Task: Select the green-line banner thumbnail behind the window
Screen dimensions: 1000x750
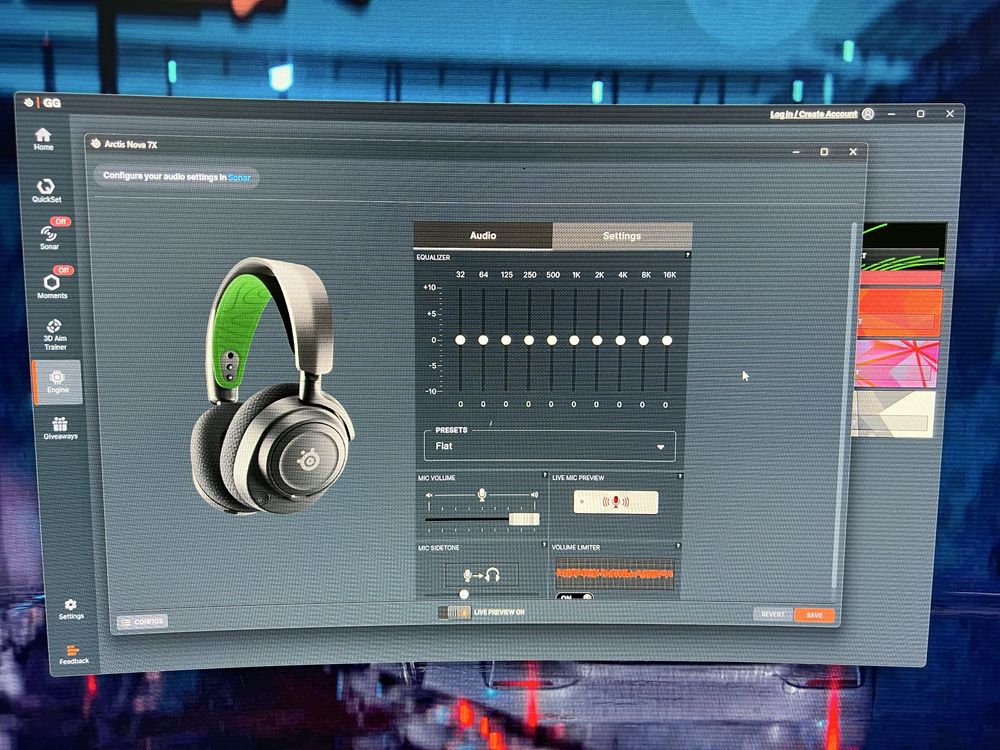Action: [x=904, y=246]
